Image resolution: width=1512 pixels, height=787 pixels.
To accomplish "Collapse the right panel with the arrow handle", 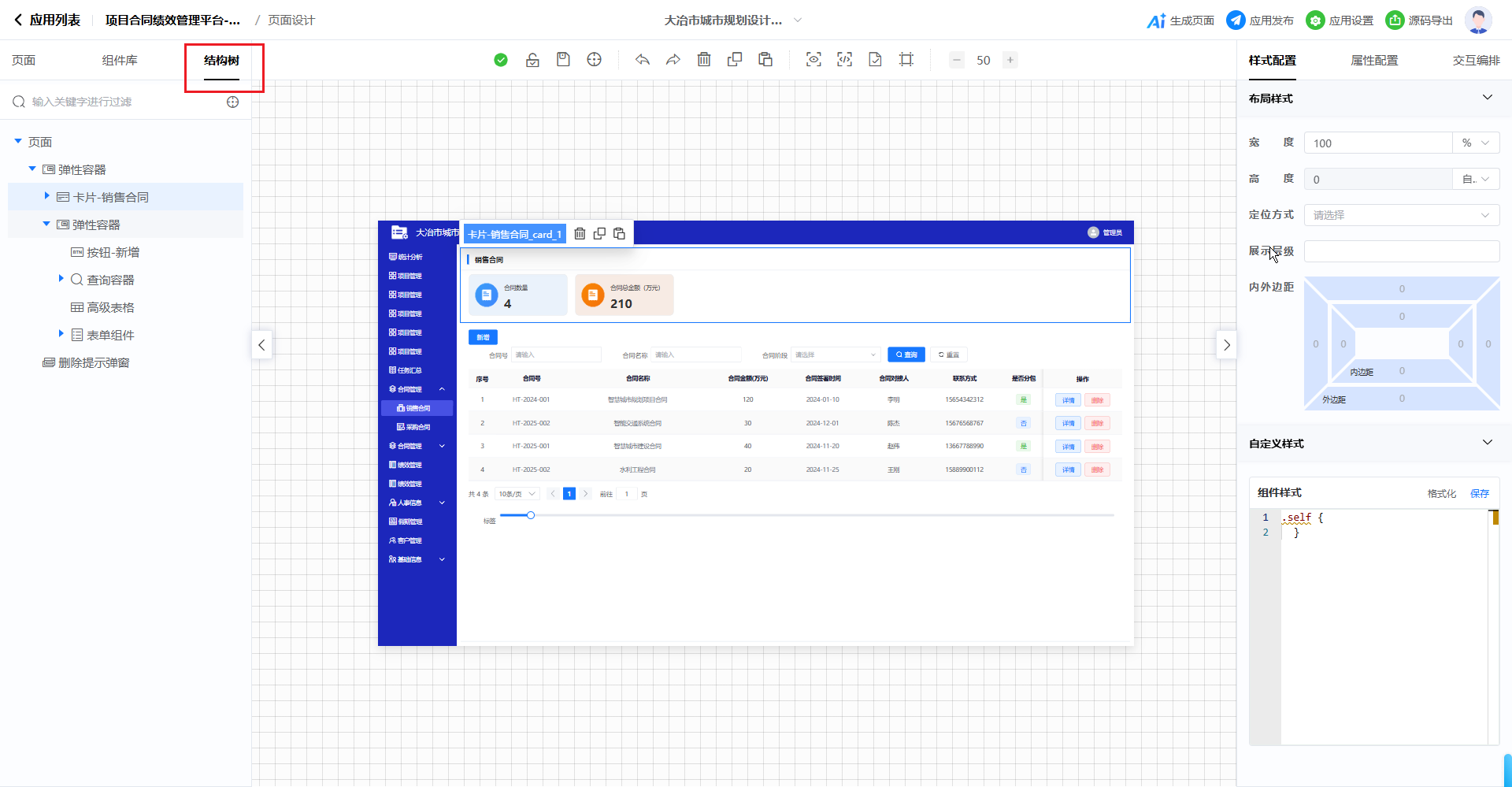I will pyautogui.click(x=1226, y=345).
